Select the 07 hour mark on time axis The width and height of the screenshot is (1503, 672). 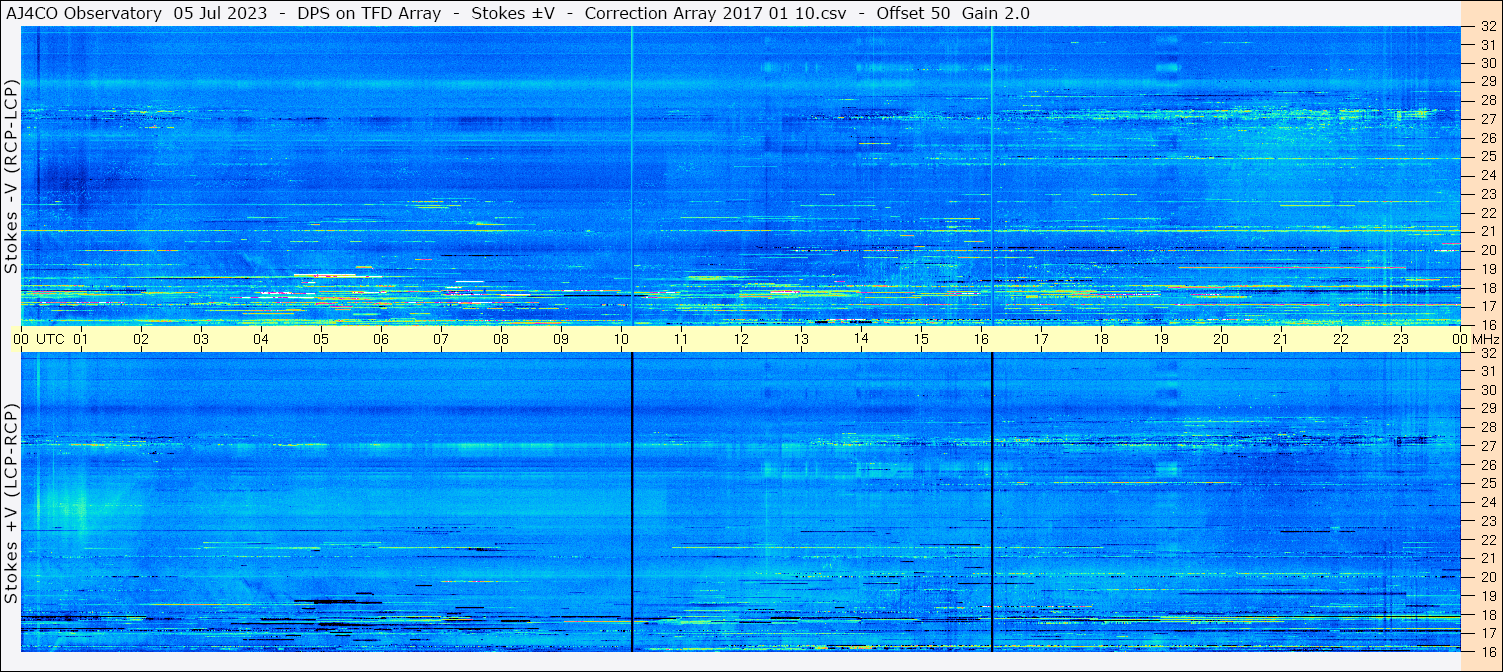pos(441,339)
